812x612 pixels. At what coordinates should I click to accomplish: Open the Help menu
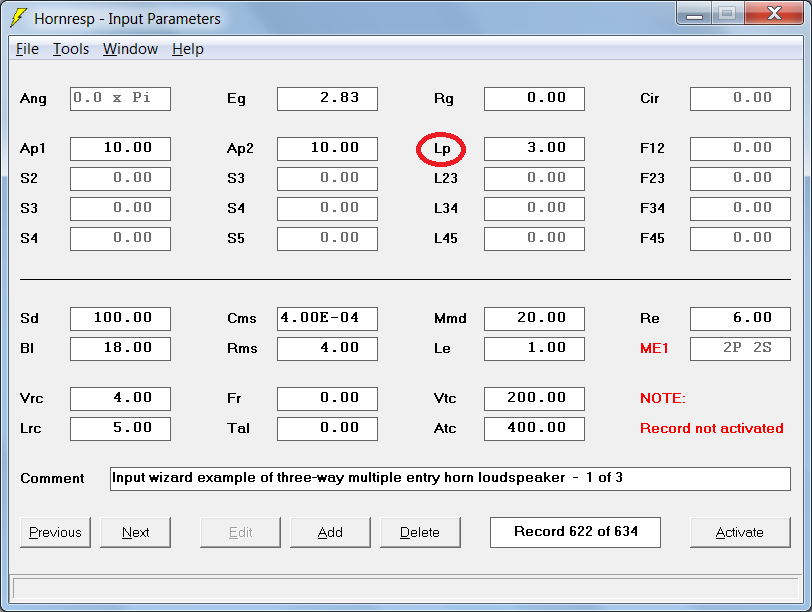point(188,49)
